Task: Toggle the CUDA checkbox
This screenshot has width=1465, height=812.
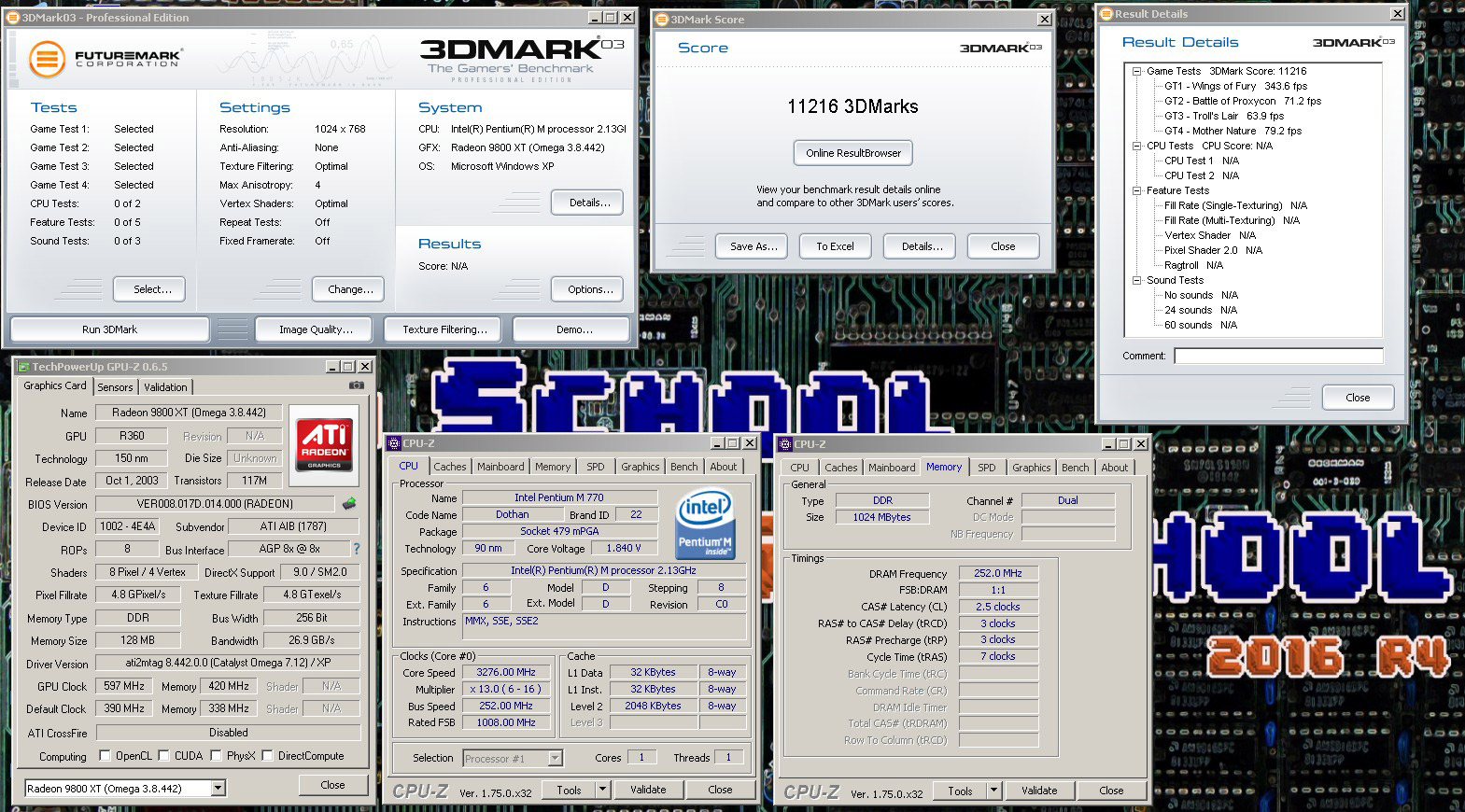Action: coord(163,756)
